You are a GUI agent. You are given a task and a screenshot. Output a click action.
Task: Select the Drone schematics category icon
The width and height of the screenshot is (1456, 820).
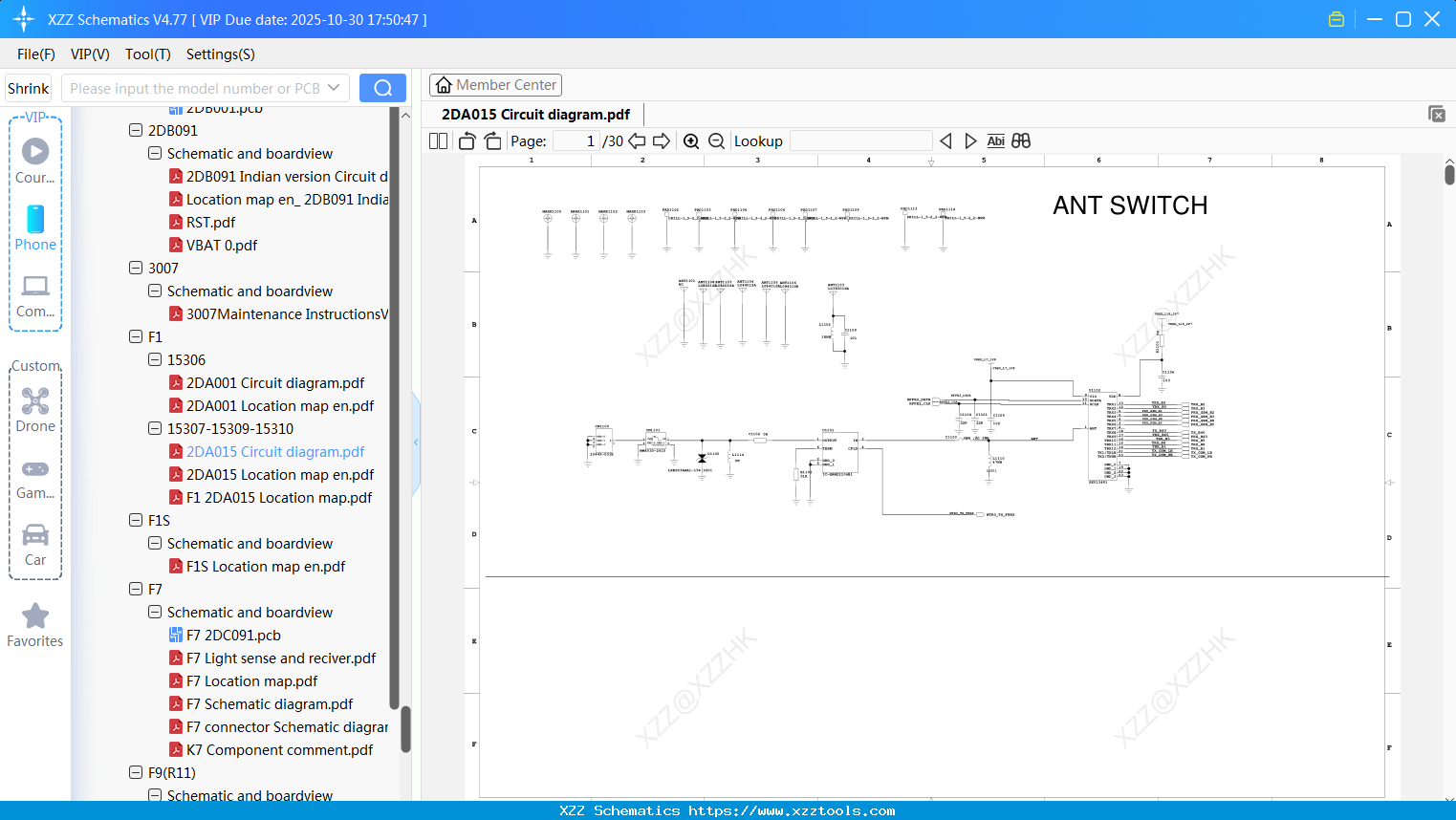[35, 400]
